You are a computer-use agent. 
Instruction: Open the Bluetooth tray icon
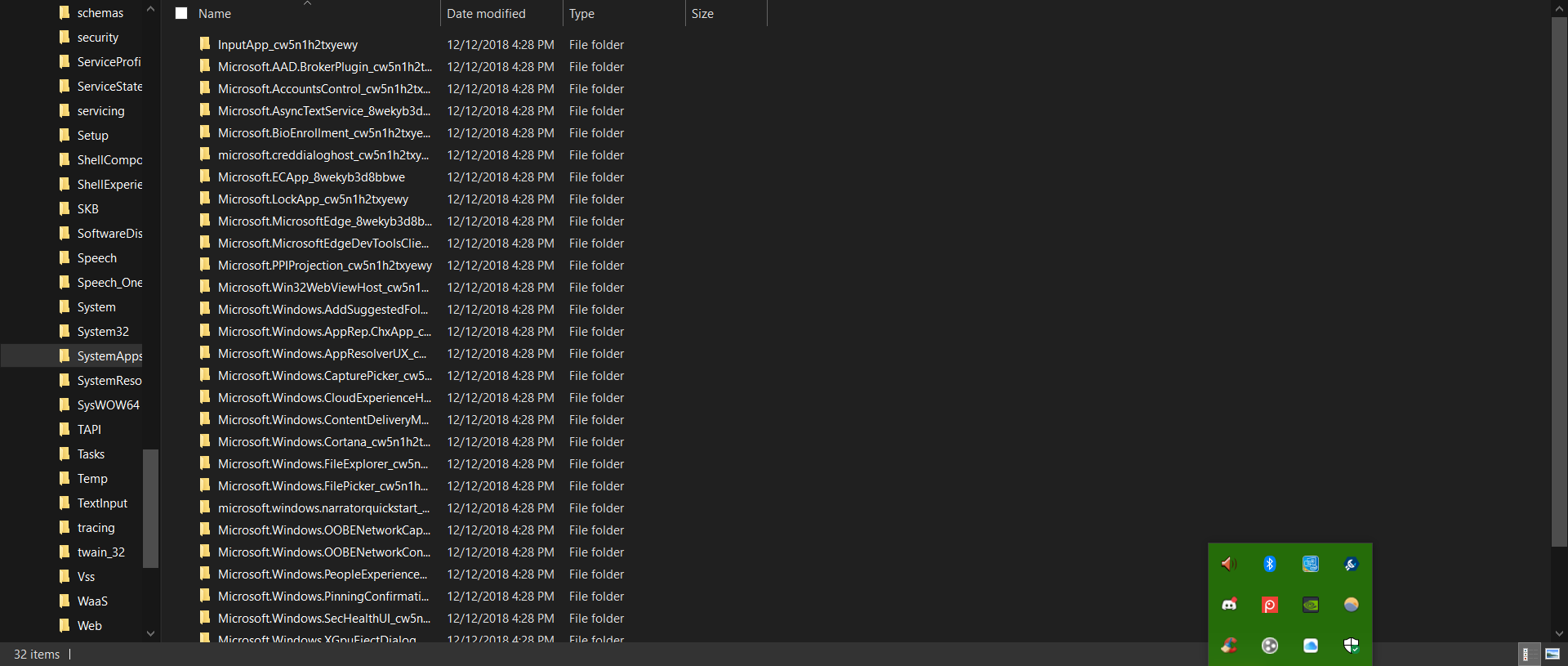1270,564
